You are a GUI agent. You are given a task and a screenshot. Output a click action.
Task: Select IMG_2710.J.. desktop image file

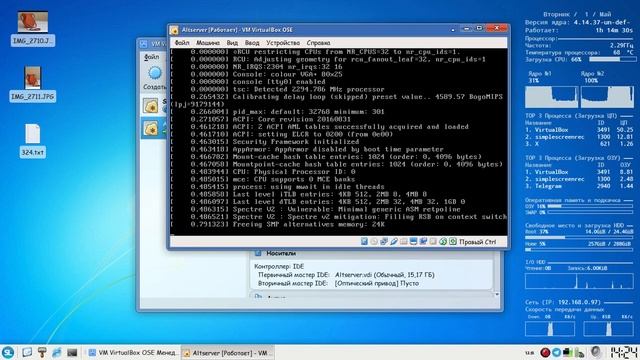click(33, 28)
